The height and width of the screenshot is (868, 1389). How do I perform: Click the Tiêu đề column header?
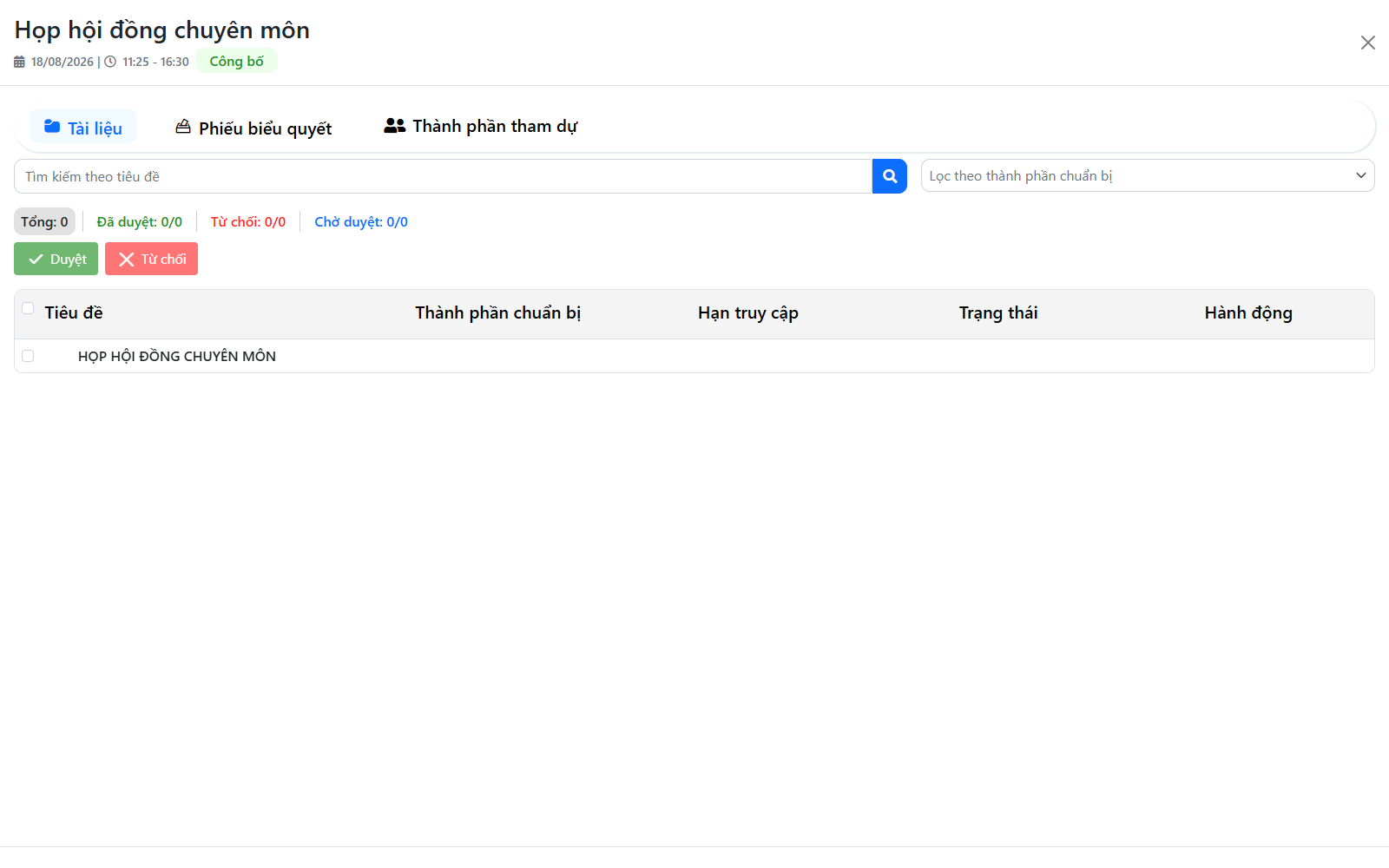74,312
